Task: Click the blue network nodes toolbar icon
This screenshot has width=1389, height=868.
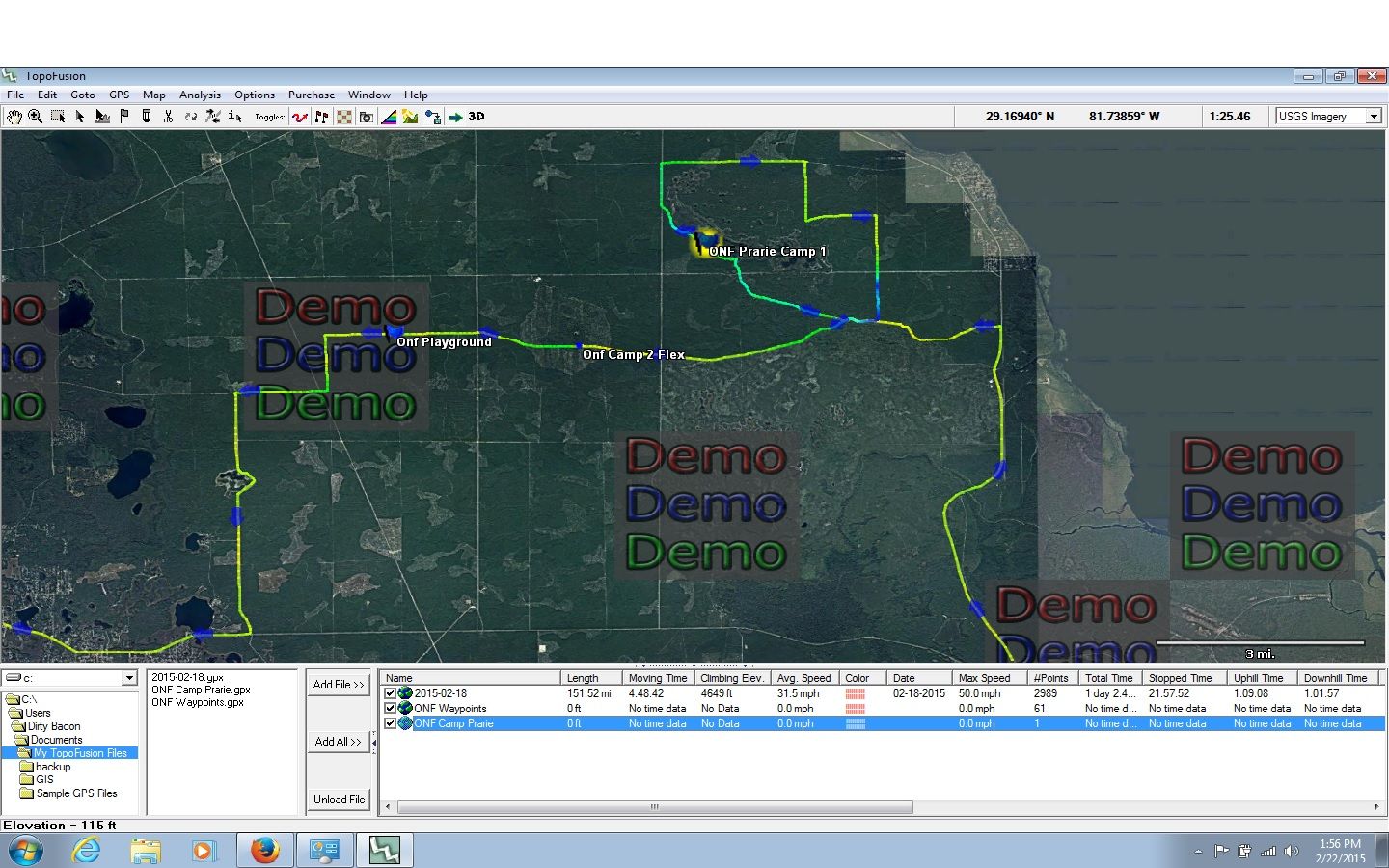Action: pyautogui.click(x=433, y=117)
